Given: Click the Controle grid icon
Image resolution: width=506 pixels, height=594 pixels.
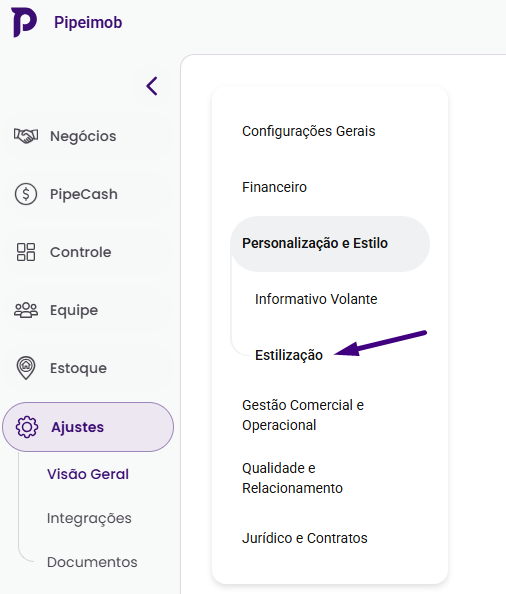Looking at the screenshot, I should point(26,252).
